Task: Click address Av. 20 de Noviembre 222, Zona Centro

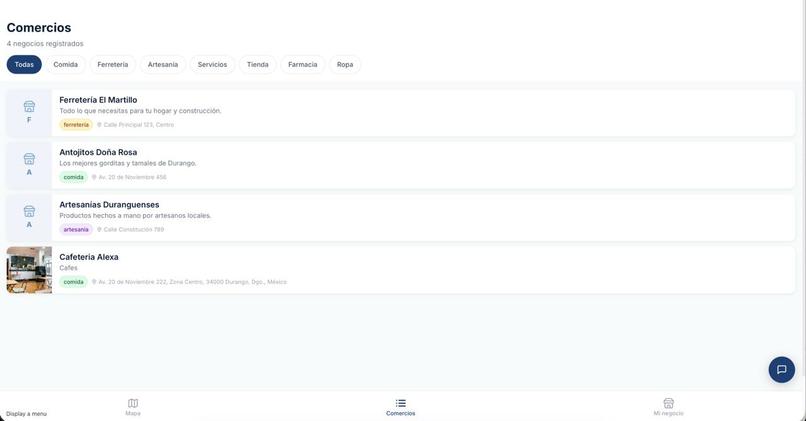Action: pyautogui.click(x=192, y=282)
